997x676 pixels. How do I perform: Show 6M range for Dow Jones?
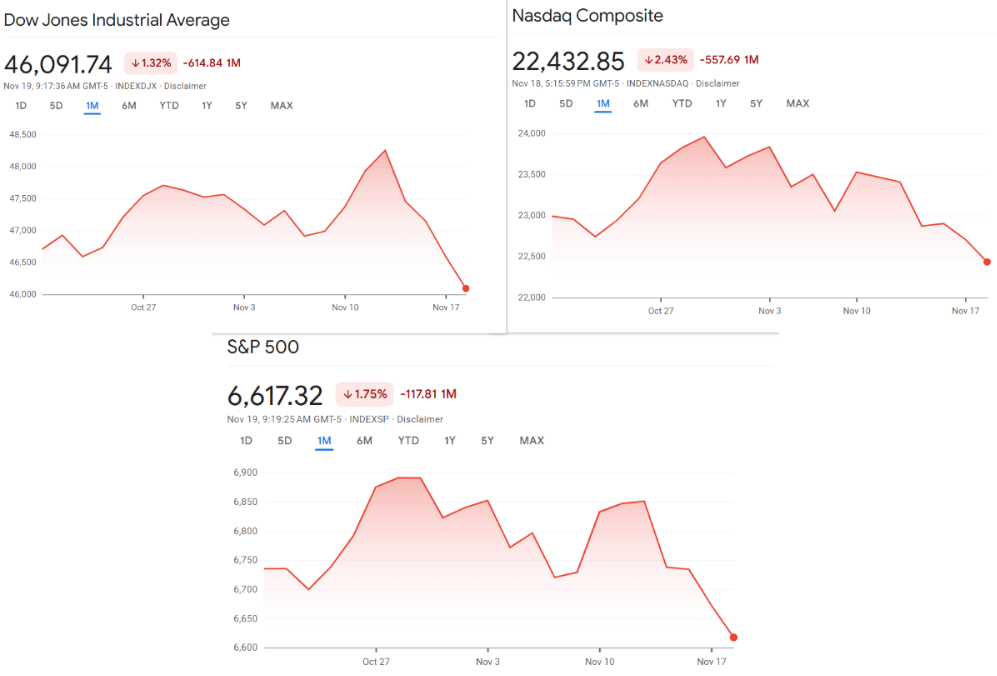[129, 106]
